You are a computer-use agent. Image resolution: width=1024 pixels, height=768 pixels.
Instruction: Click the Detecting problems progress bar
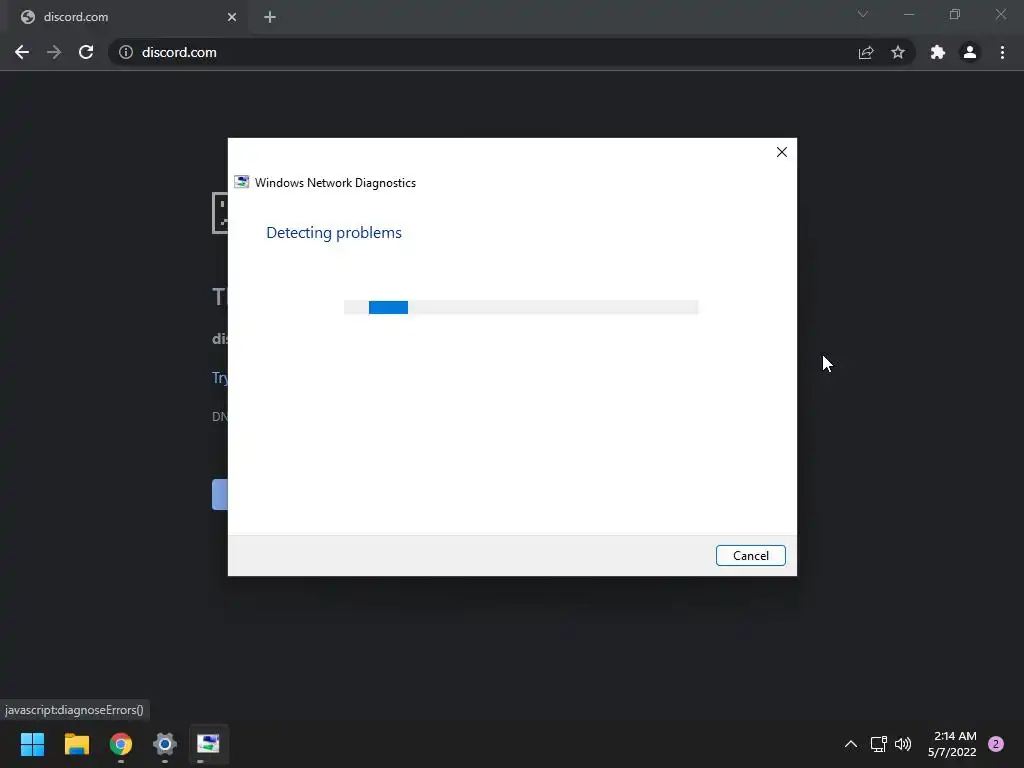(x=520, y=307)
